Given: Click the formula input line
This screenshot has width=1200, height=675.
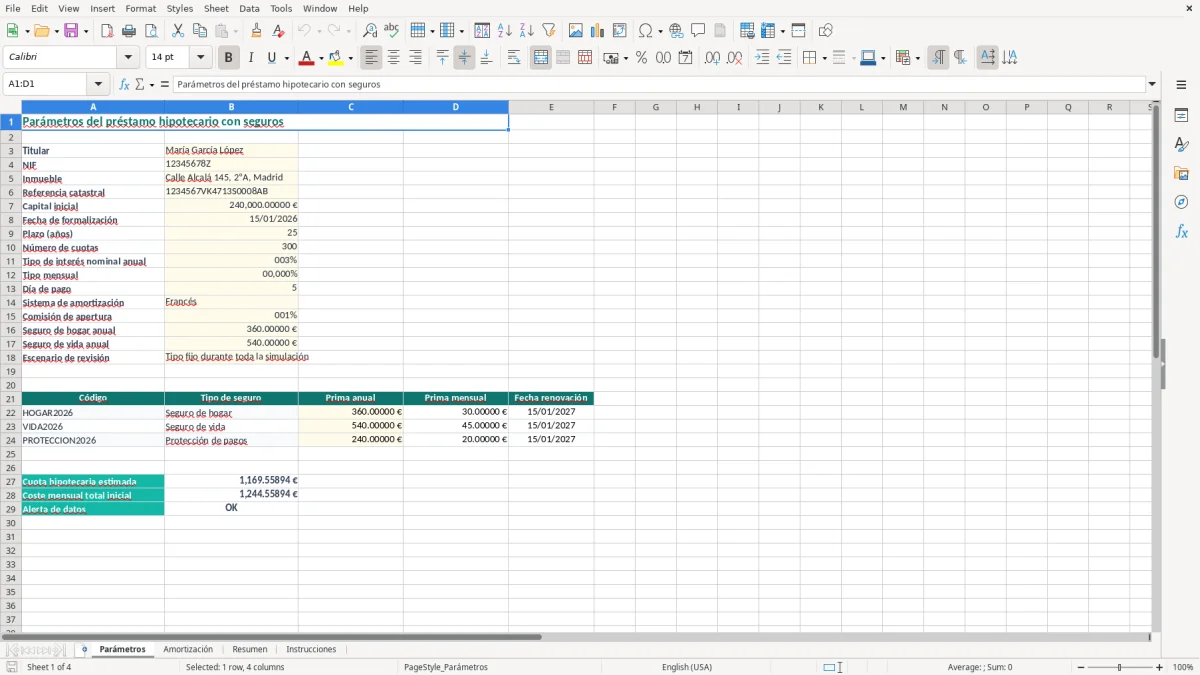Looking at the screenshot, I should point(658,85).
